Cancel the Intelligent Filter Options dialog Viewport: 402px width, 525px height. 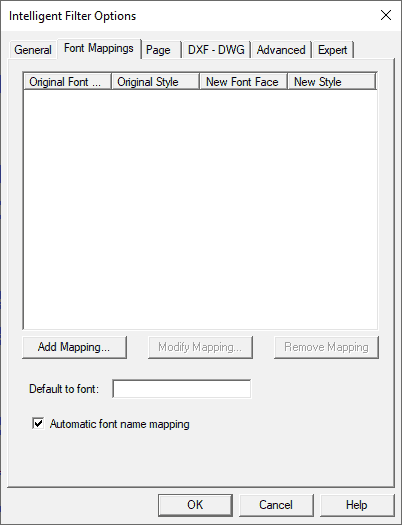click(x=276, y=505)
